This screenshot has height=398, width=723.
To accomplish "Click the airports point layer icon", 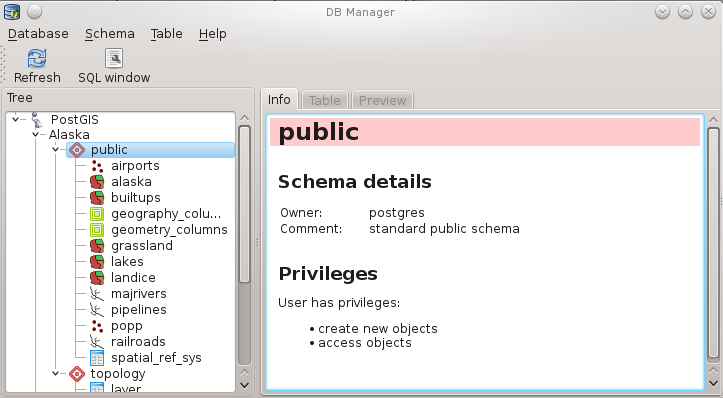I will tap(97, 166).
